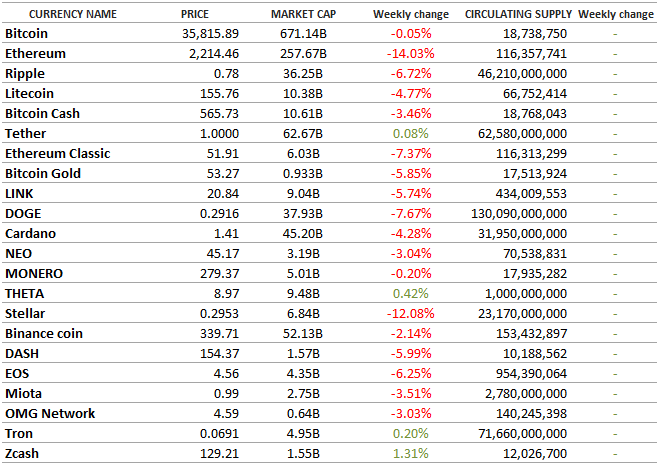Viewport: 661px width, 464px height.
Task: Click Ethereum market cap 257.67B
Action: (x=304, y=54)
